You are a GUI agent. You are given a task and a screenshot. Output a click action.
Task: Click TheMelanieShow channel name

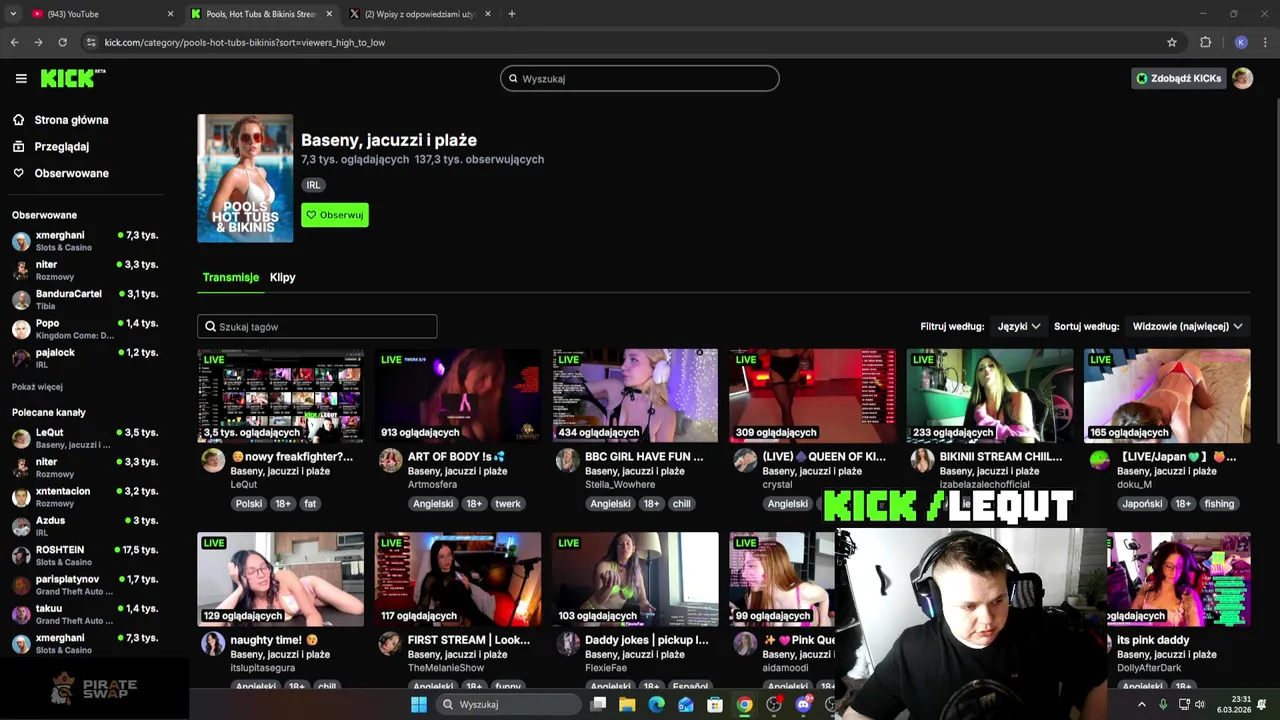tap(446, 668)
